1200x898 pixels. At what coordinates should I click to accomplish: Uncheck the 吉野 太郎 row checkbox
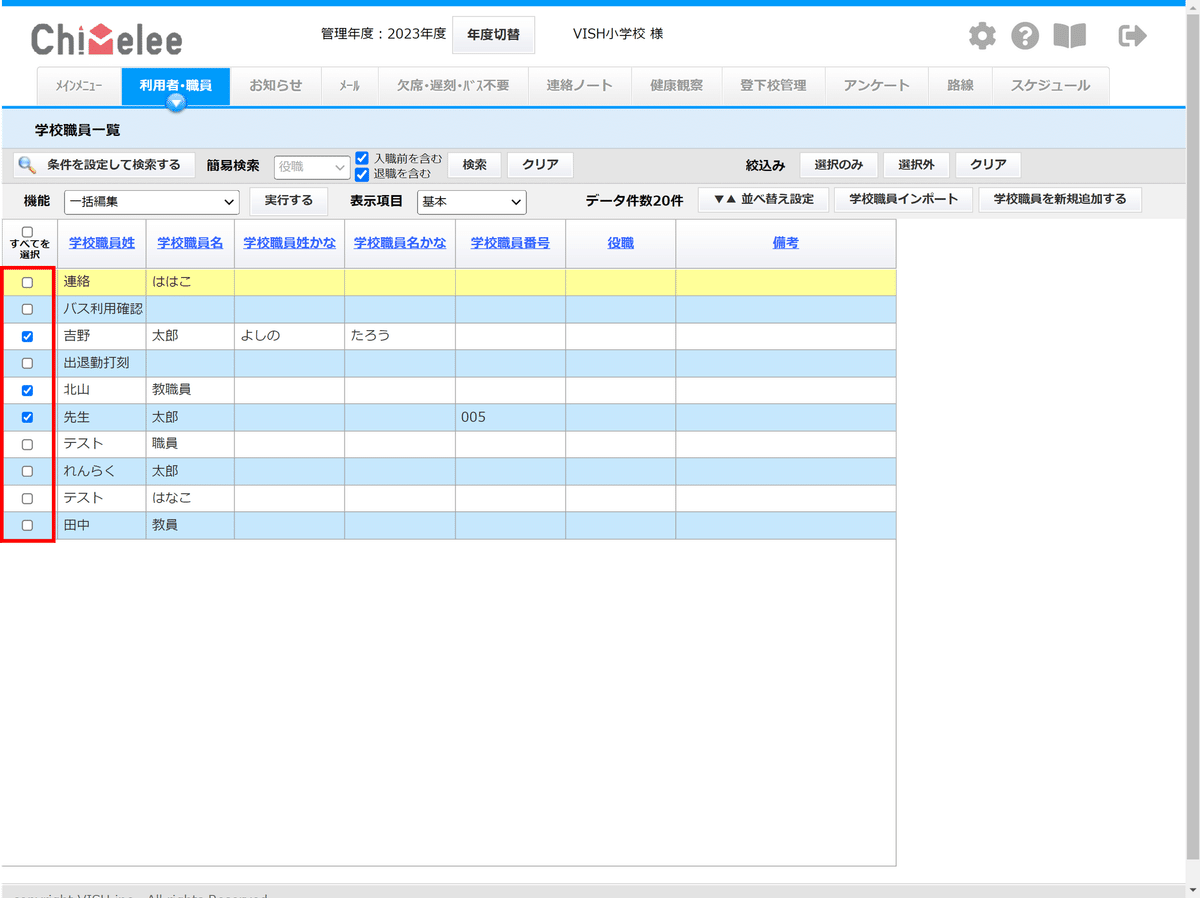[27, 337]
